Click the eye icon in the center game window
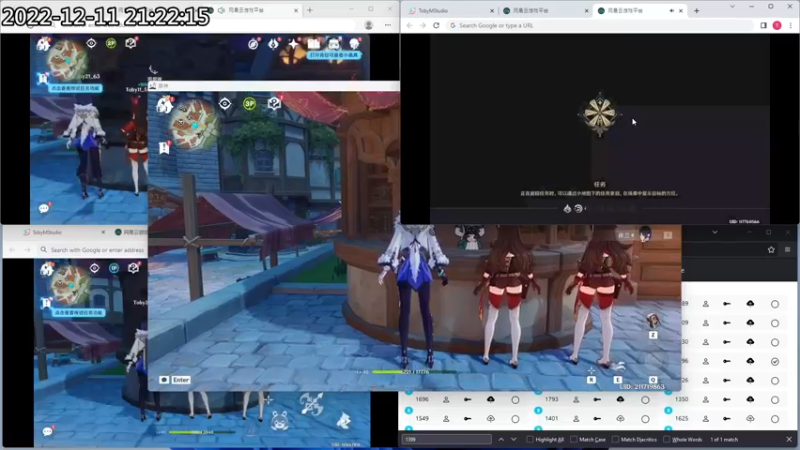The height and width of the screenshot is (450, 800). click(224, 104)
